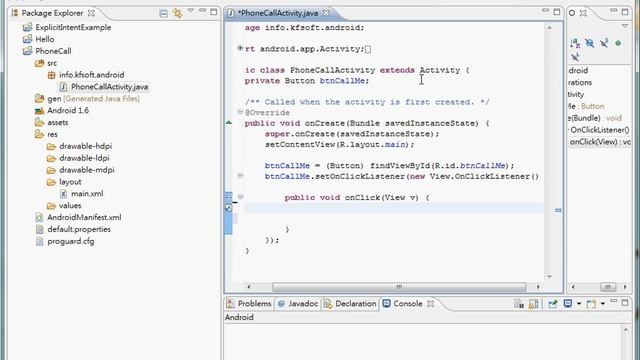The image size is (640, 360).
Task: Click the editor vertical scroll-down arrow
Action: 549,276
